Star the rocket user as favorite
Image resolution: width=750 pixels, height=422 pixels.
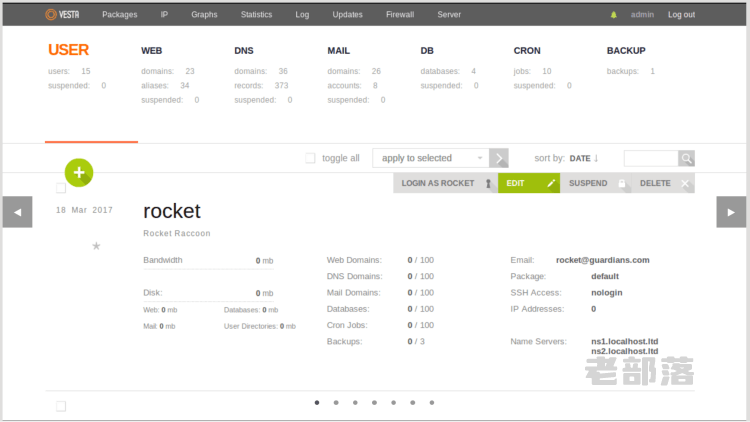(x=96, y=246)
